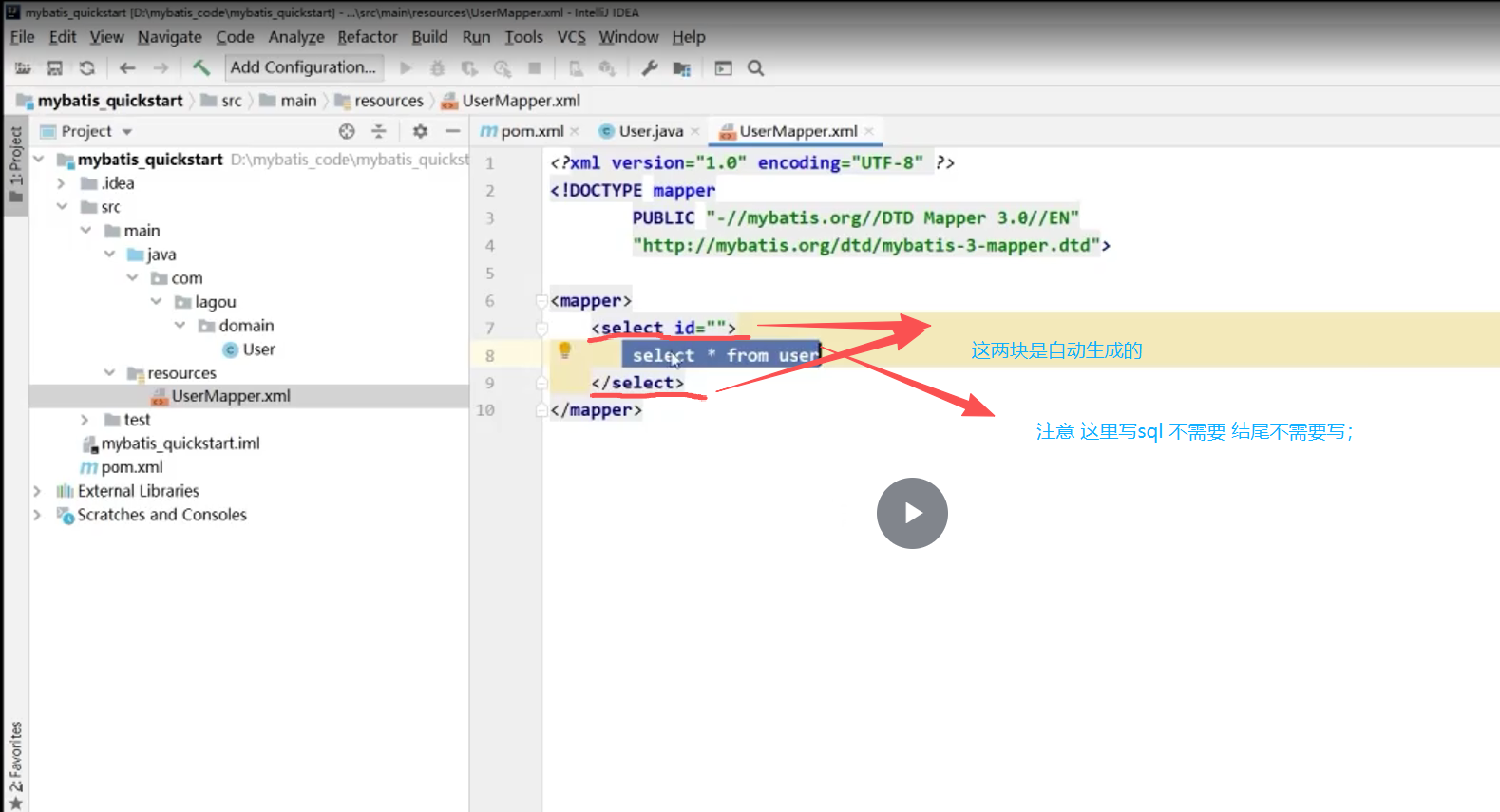
Task: Click the Open file toolbar icon
Action: coord(23,68)
